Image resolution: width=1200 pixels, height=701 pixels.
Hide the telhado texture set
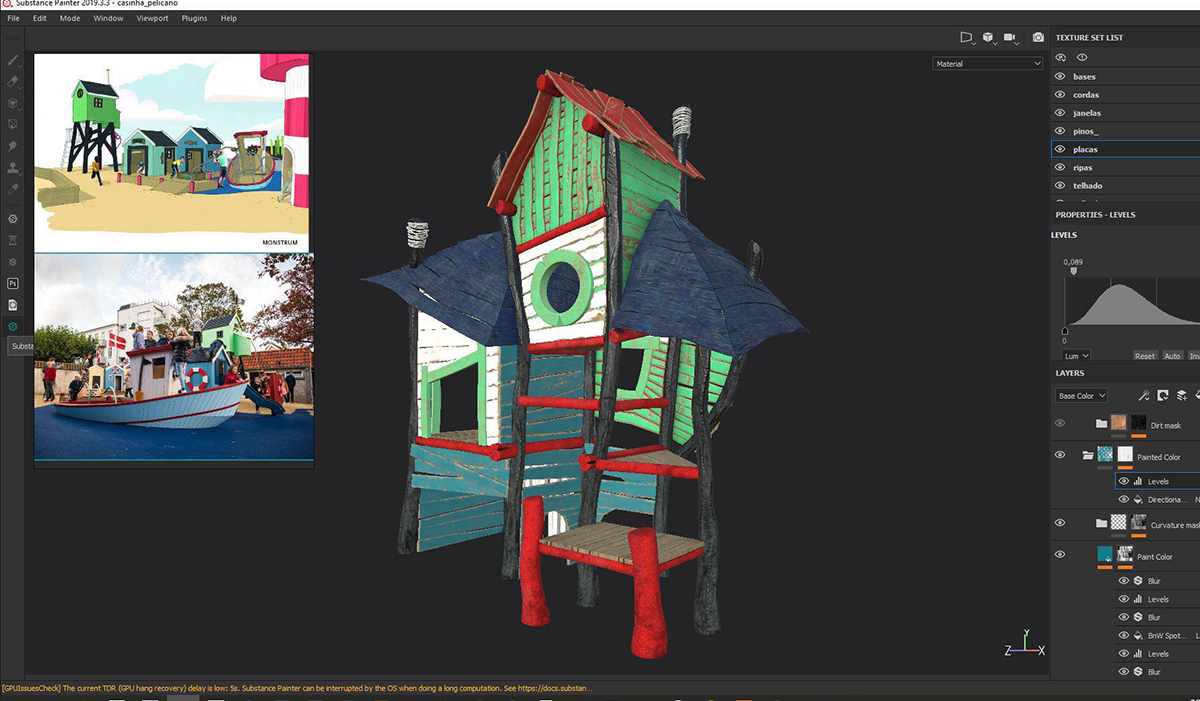coord(1061,186)
